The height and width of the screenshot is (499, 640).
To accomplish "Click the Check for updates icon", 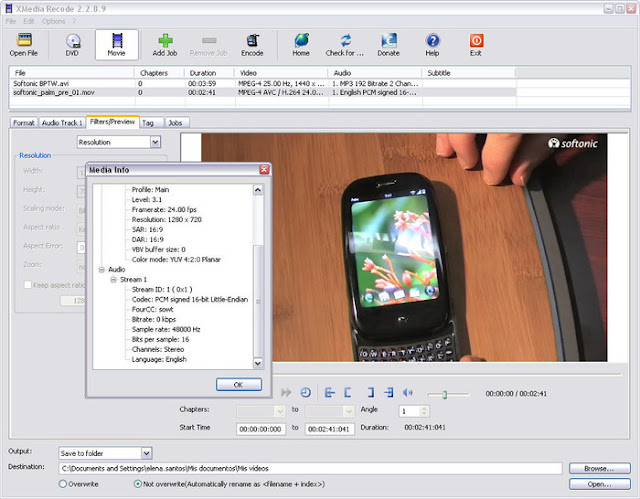I will [346, 40].
